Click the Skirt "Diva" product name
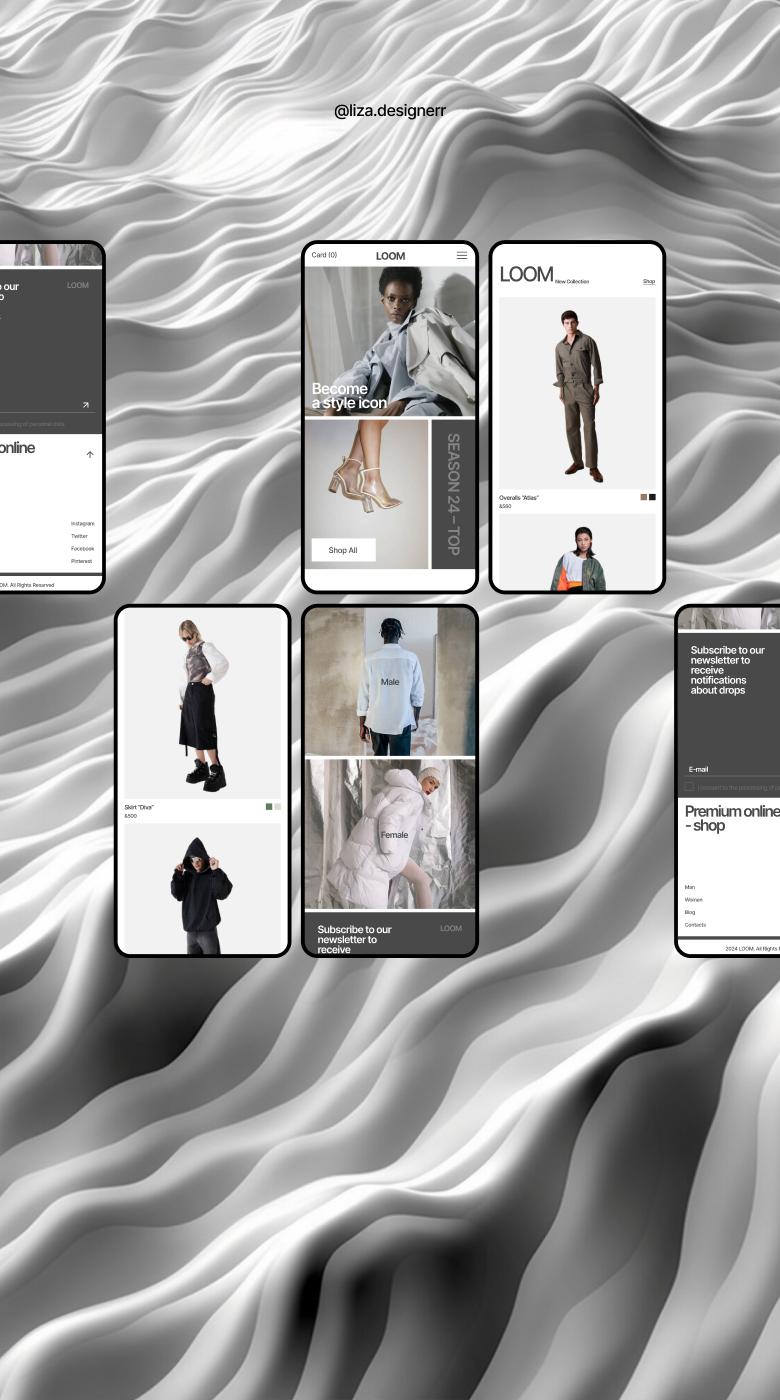 [139, 806]
